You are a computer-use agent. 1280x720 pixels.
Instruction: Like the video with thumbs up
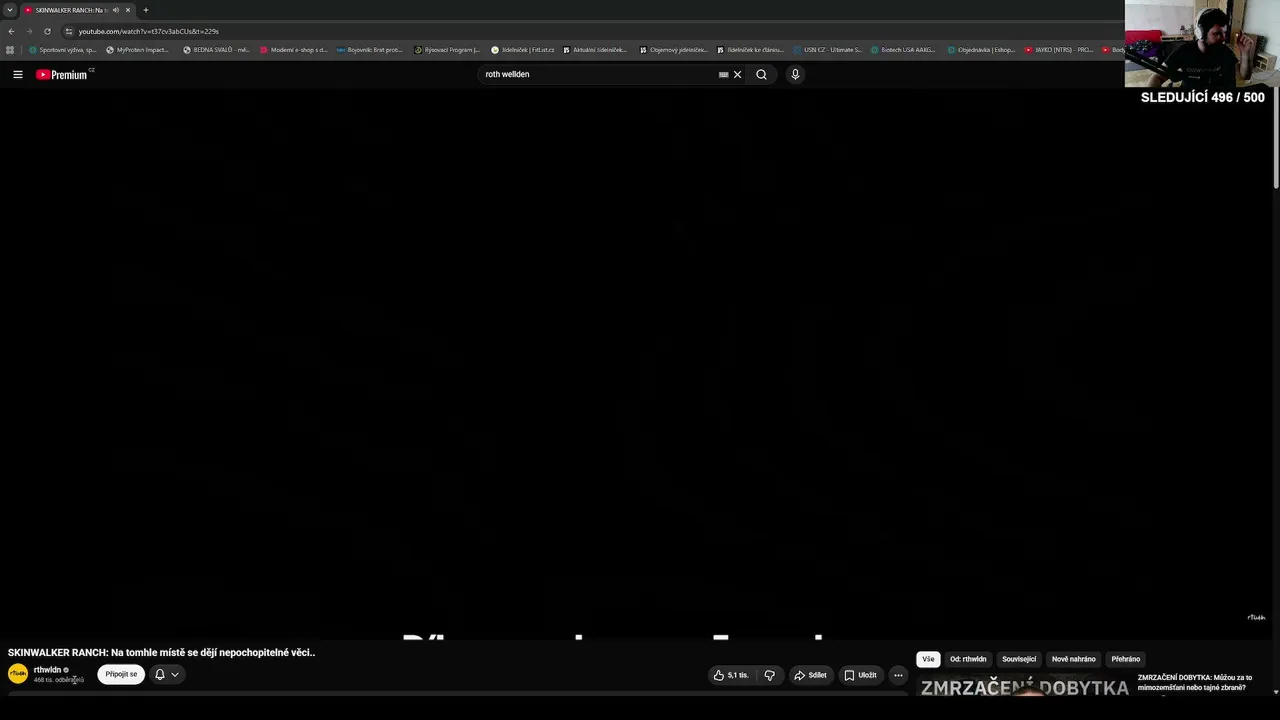731,675
